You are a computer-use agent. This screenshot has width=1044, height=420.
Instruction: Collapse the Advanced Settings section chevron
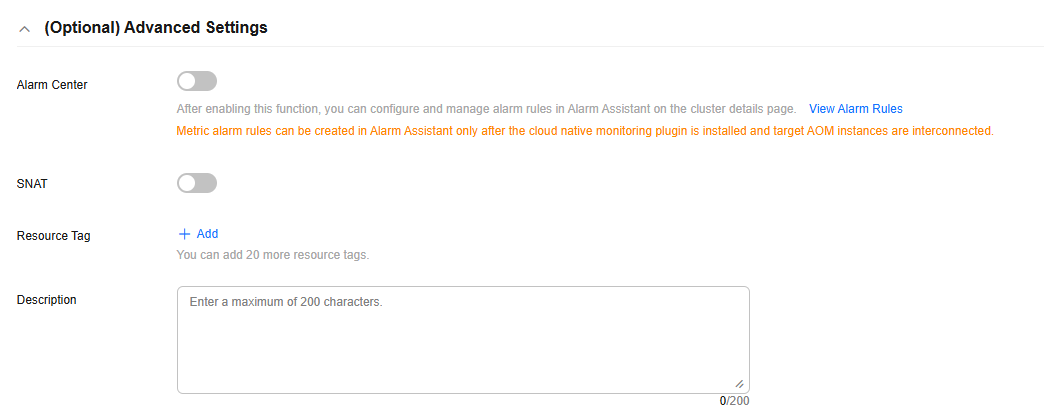tap(25, 29)
